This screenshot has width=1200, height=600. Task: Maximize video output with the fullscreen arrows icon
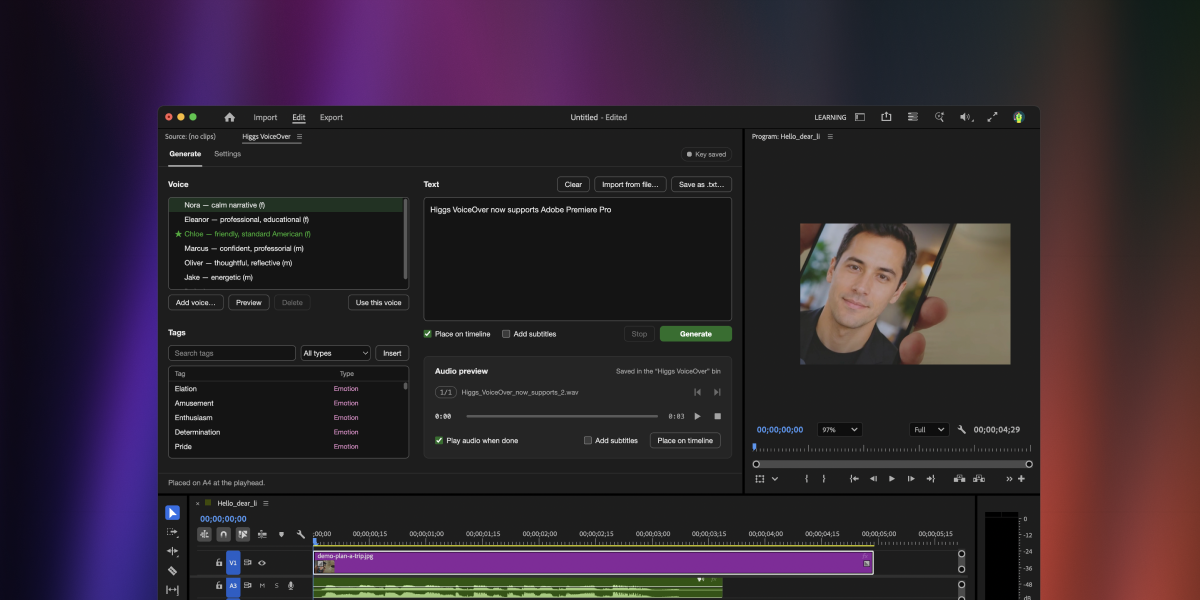point(993,117)
